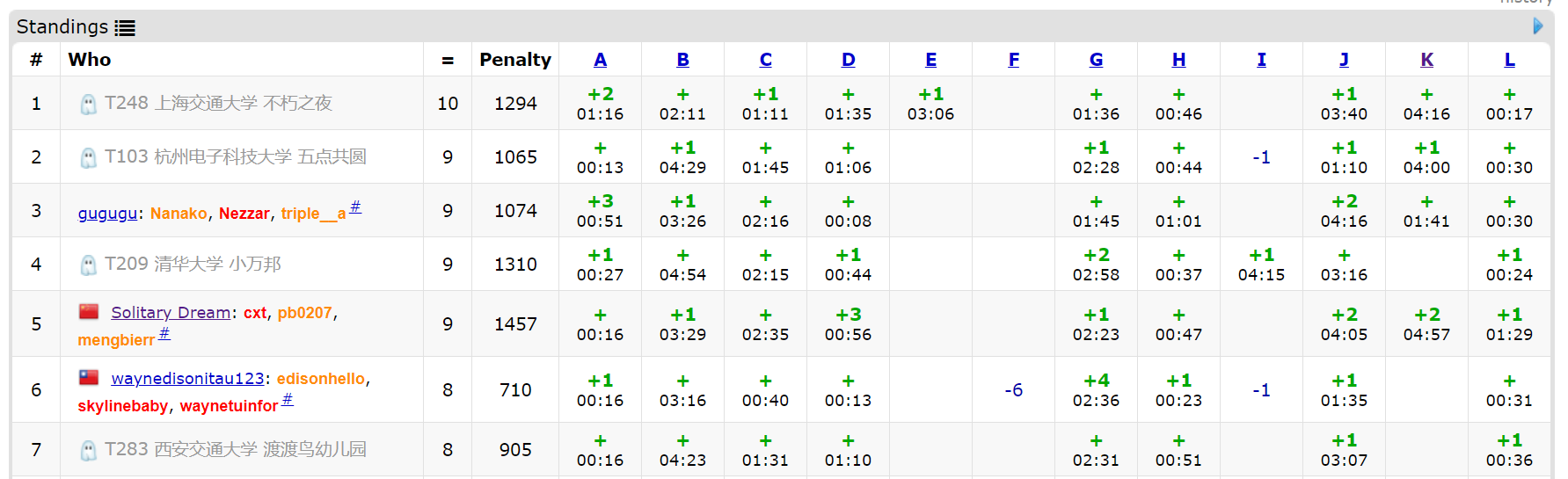Select the -6 cell for problem F
This screenshot has height=479, width=1568.
click(x=1013, y=390)
